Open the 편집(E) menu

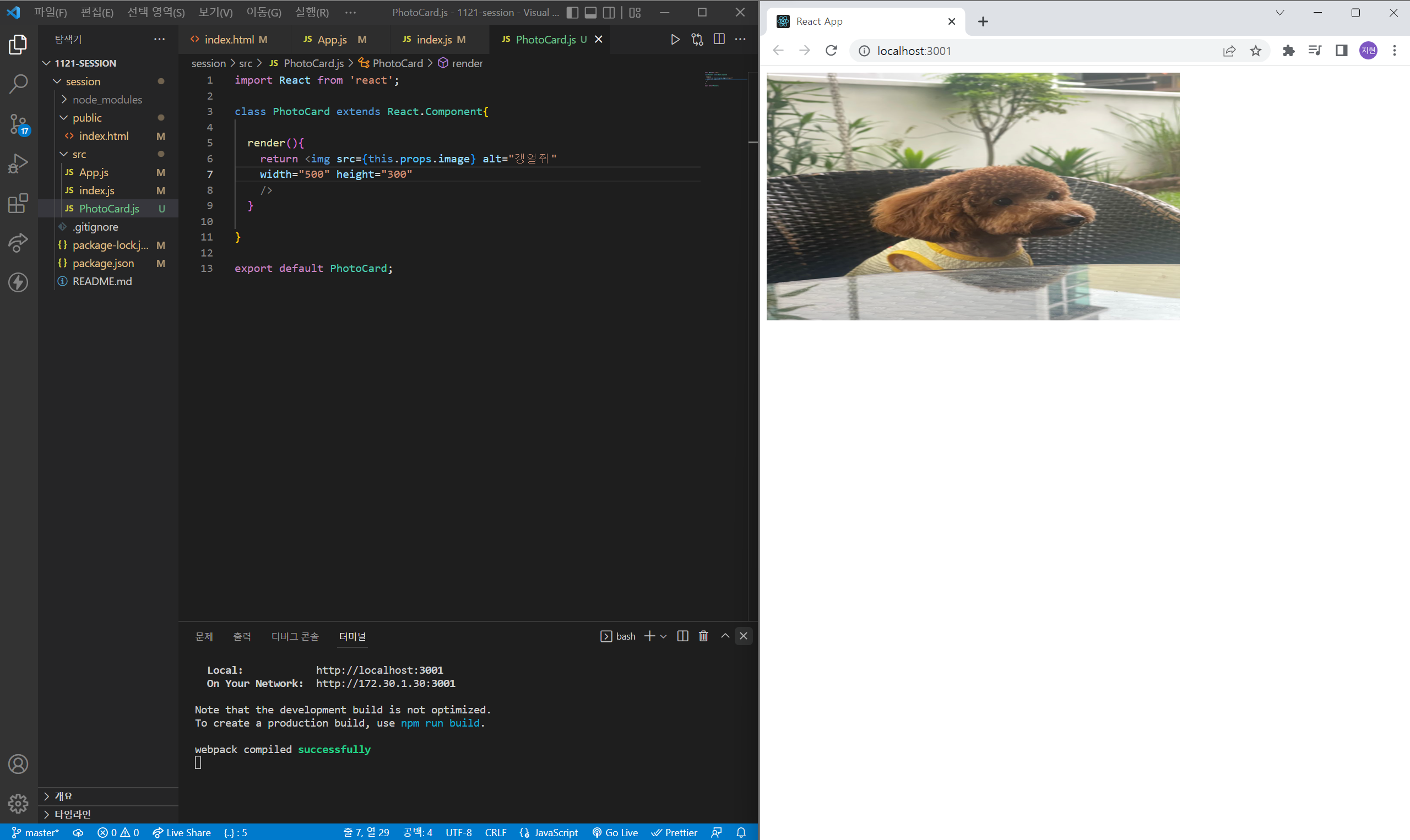click(97, 13)
